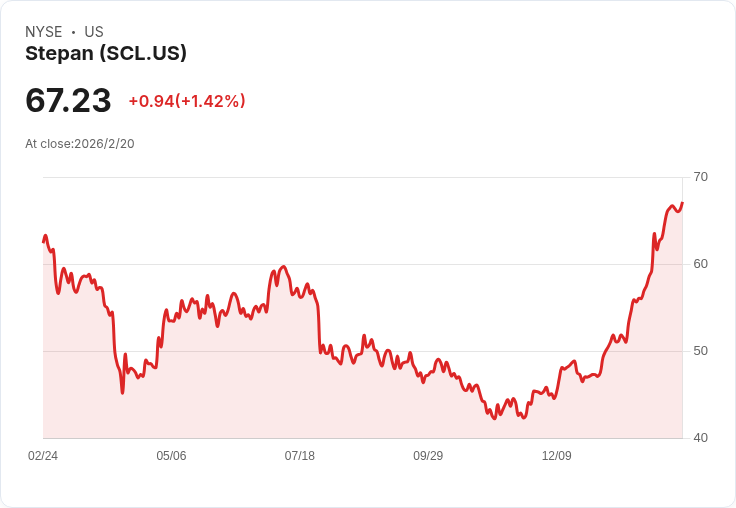
Task: Select the 70 y-axis label
Action: [700, 177]
